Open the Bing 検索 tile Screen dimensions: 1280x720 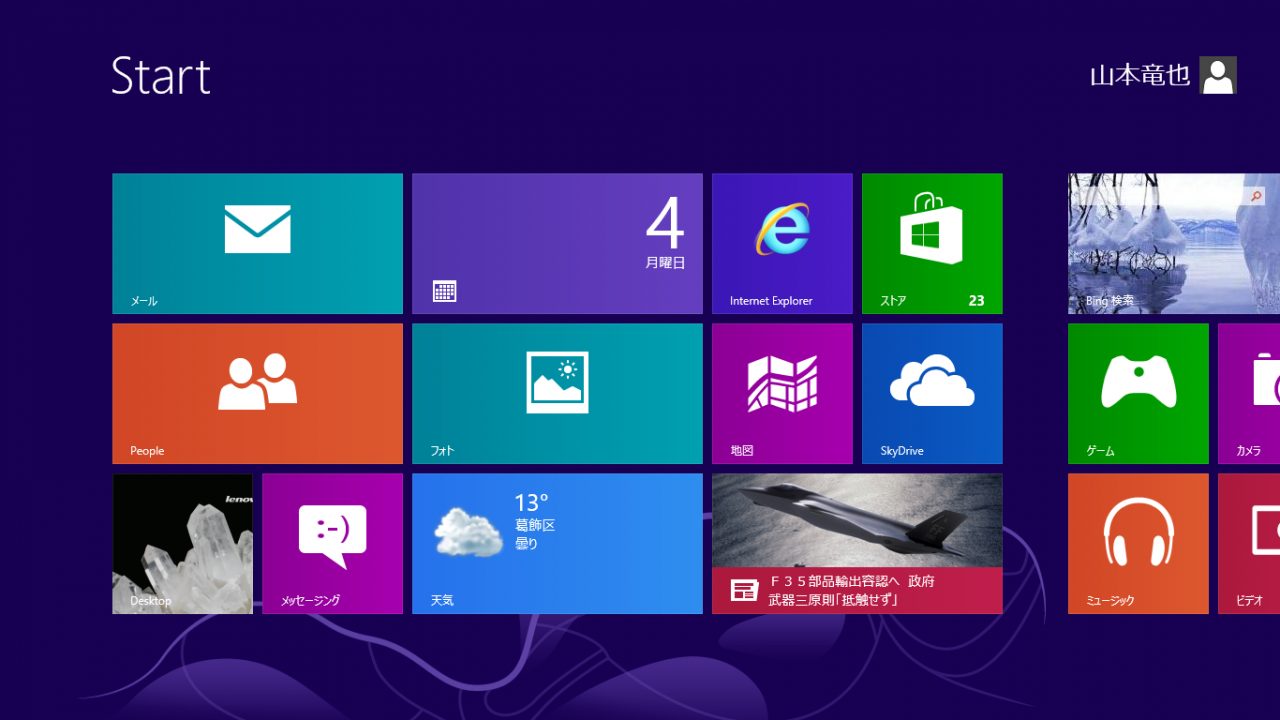(1174, 243)
